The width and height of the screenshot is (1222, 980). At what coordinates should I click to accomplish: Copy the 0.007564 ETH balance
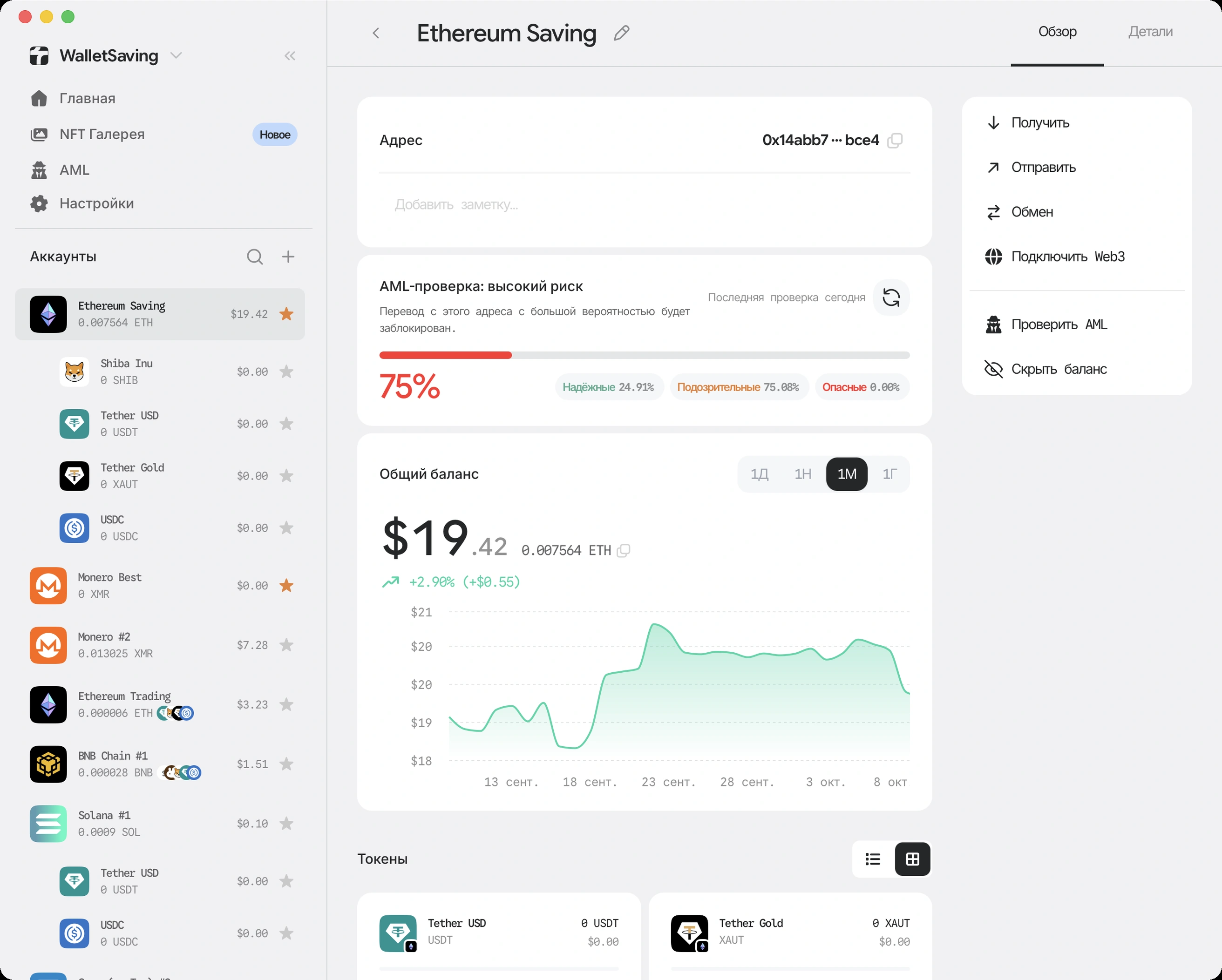pyautogui.click(x=623, y=551)
